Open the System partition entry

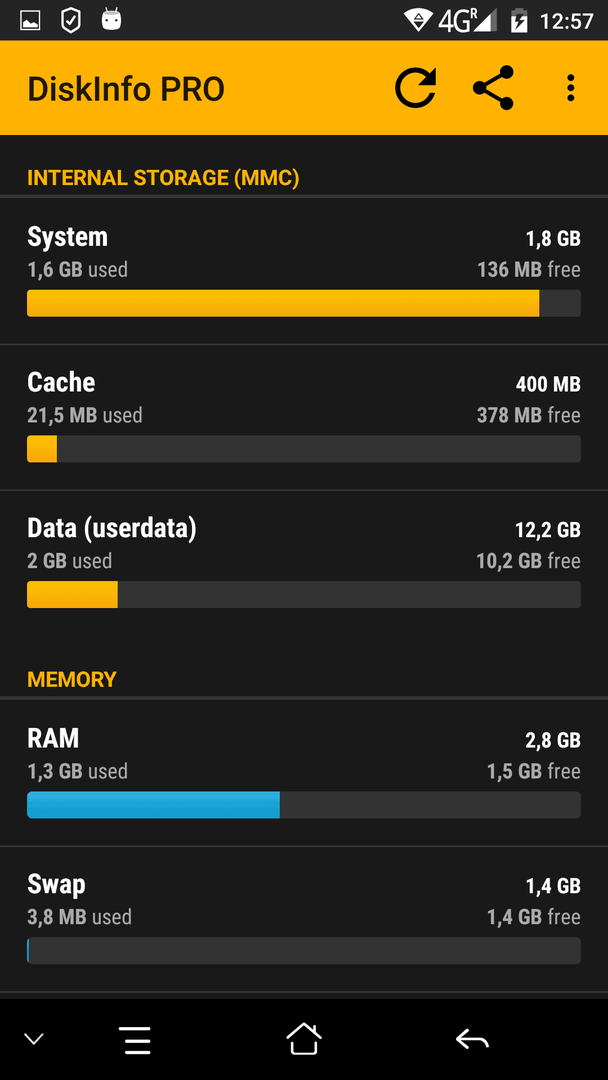point(304,271)
